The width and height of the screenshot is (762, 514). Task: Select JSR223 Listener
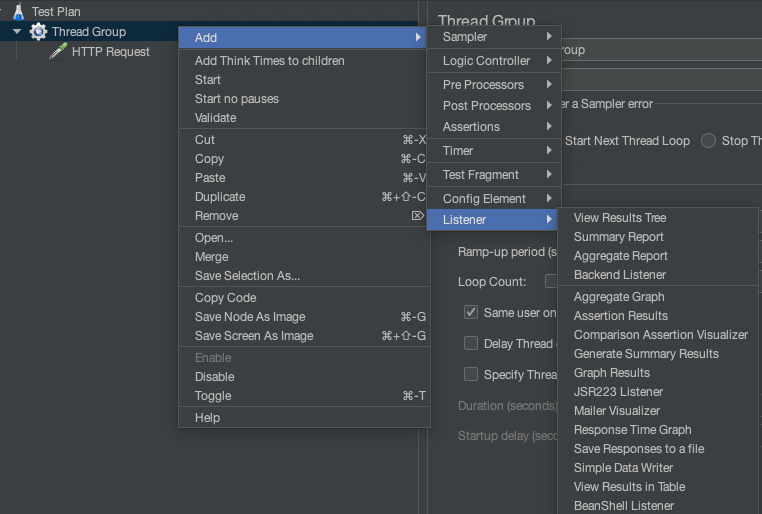click(x=658, y=392)
